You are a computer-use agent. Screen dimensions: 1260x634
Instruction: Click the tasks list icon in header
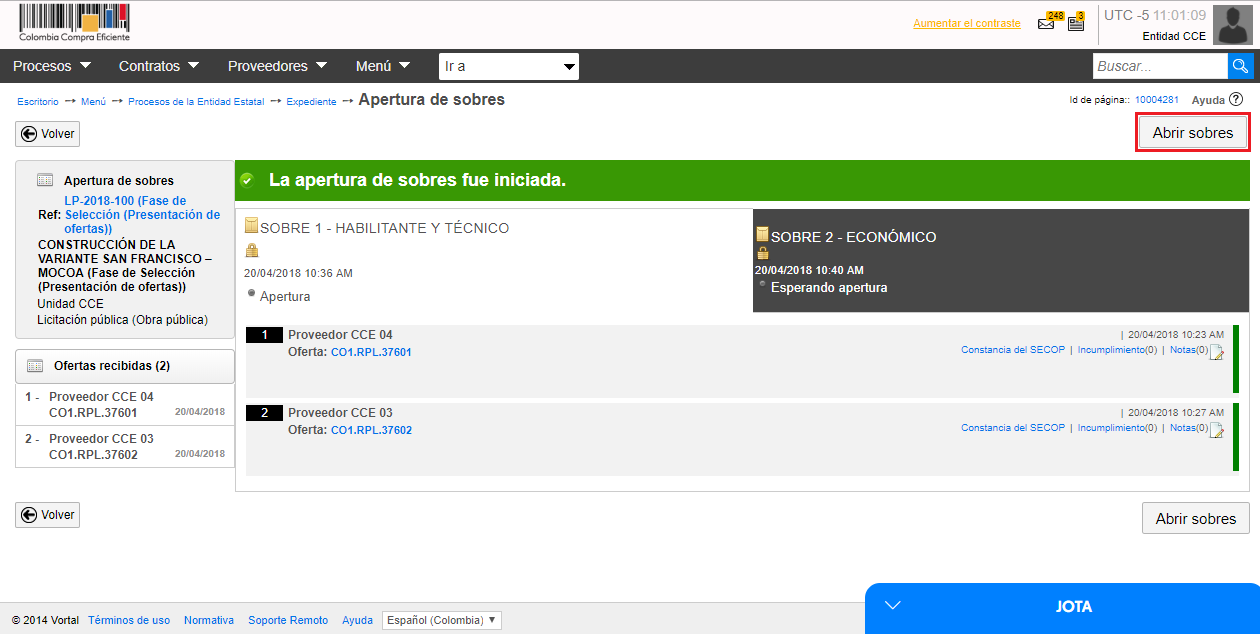point(1076,23)
